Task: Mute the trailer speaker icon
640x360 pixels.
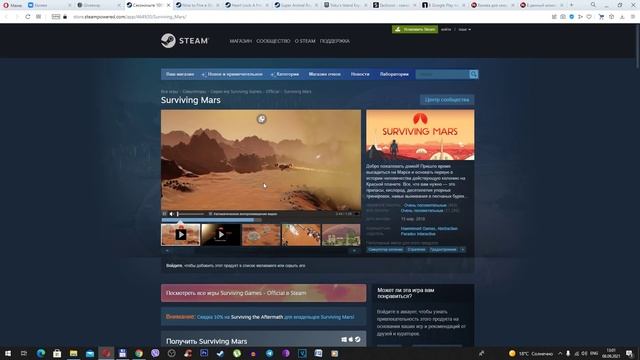Action: pyautogui.click(x=171, y=214)
